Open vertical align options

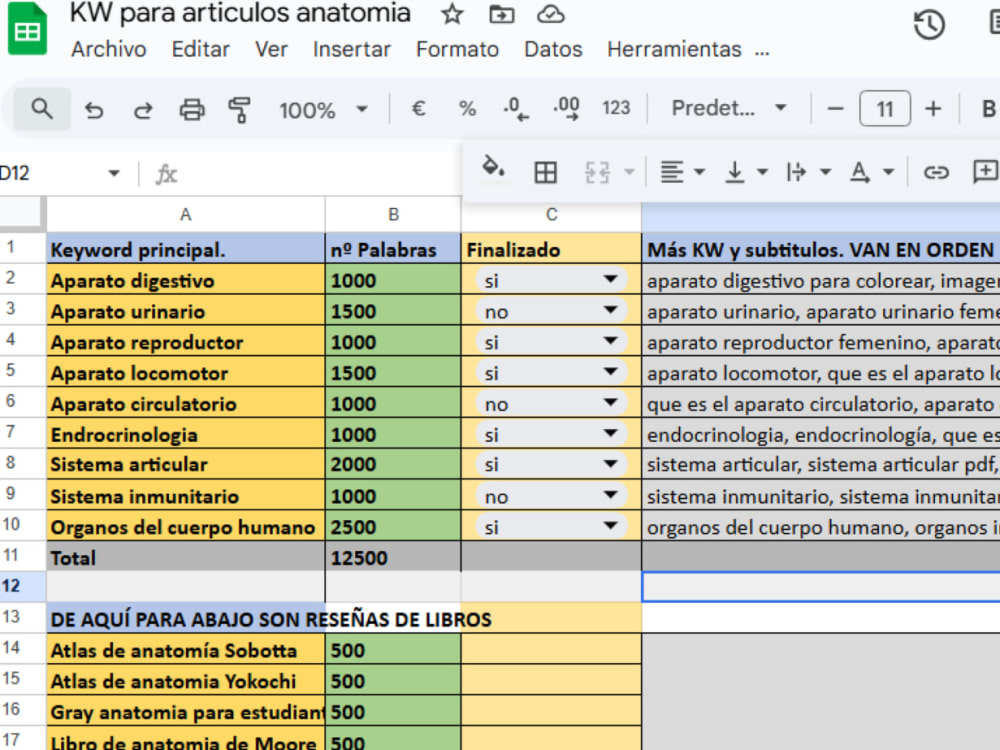click(746, 172)
